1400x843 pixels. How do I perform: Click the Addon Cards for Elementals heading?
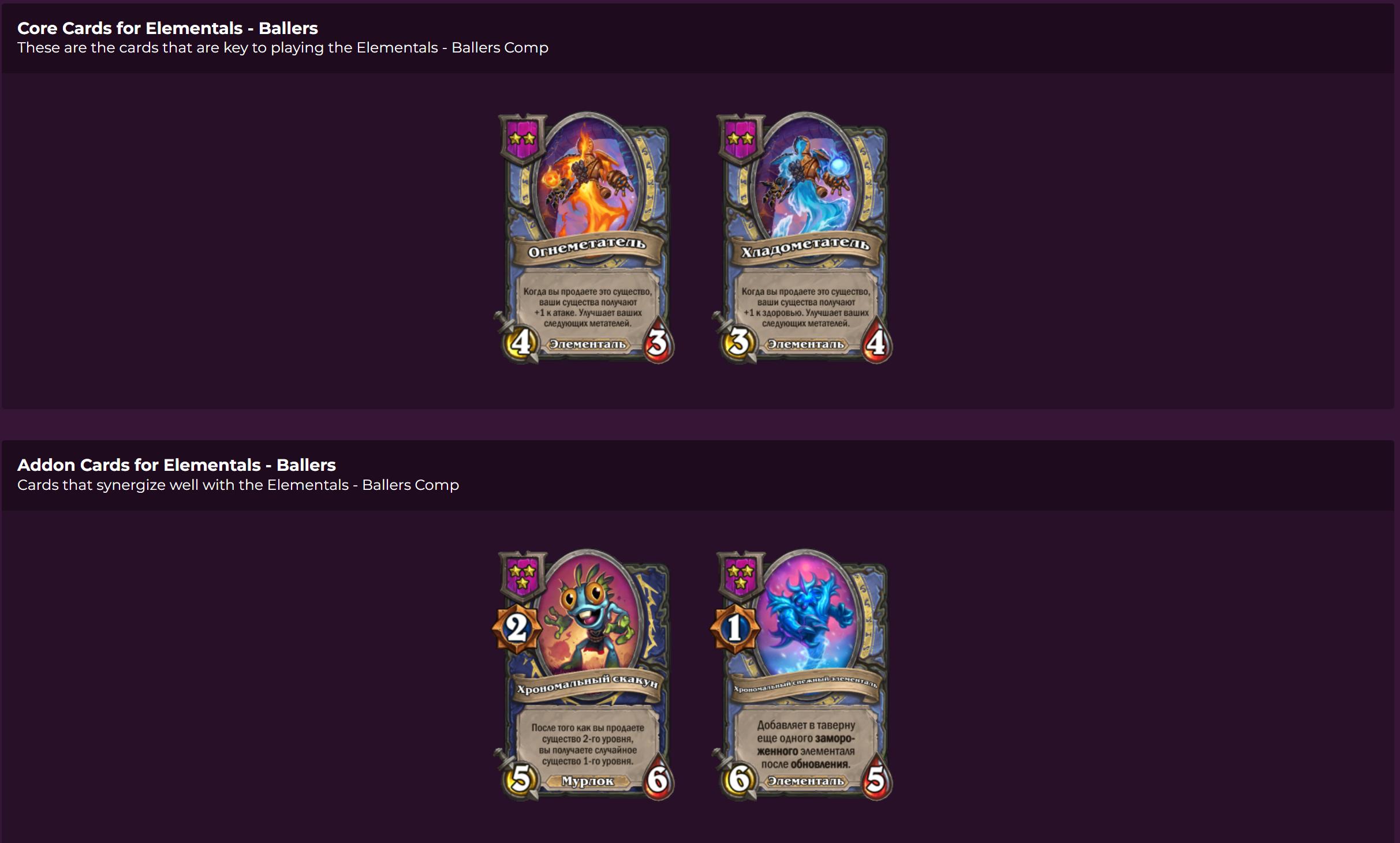click(x=177, y=464)
